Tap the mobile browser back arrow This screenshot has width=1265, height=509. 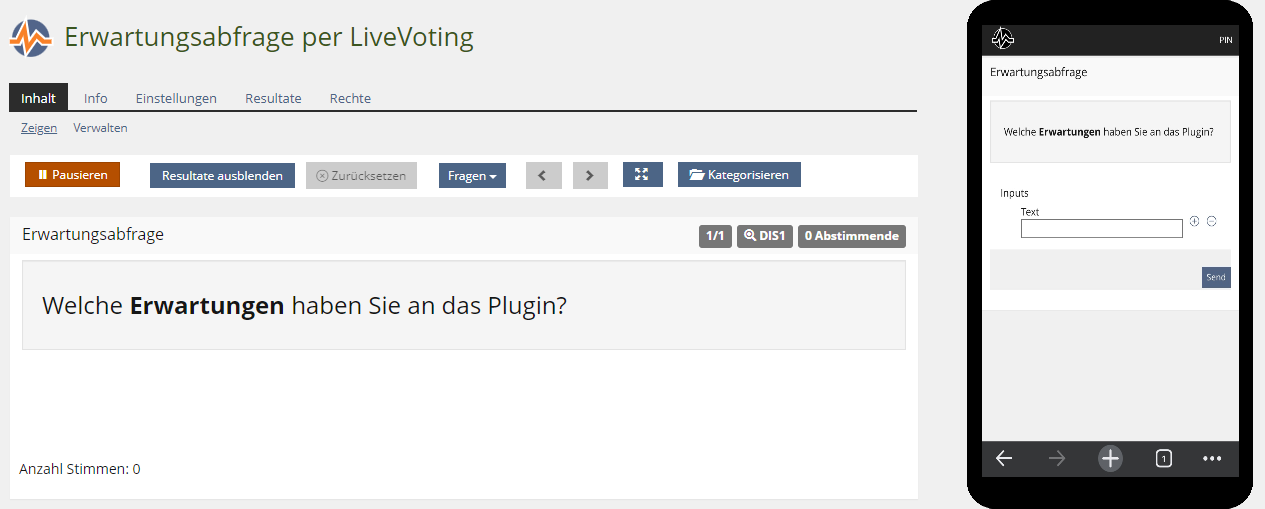1004,458
